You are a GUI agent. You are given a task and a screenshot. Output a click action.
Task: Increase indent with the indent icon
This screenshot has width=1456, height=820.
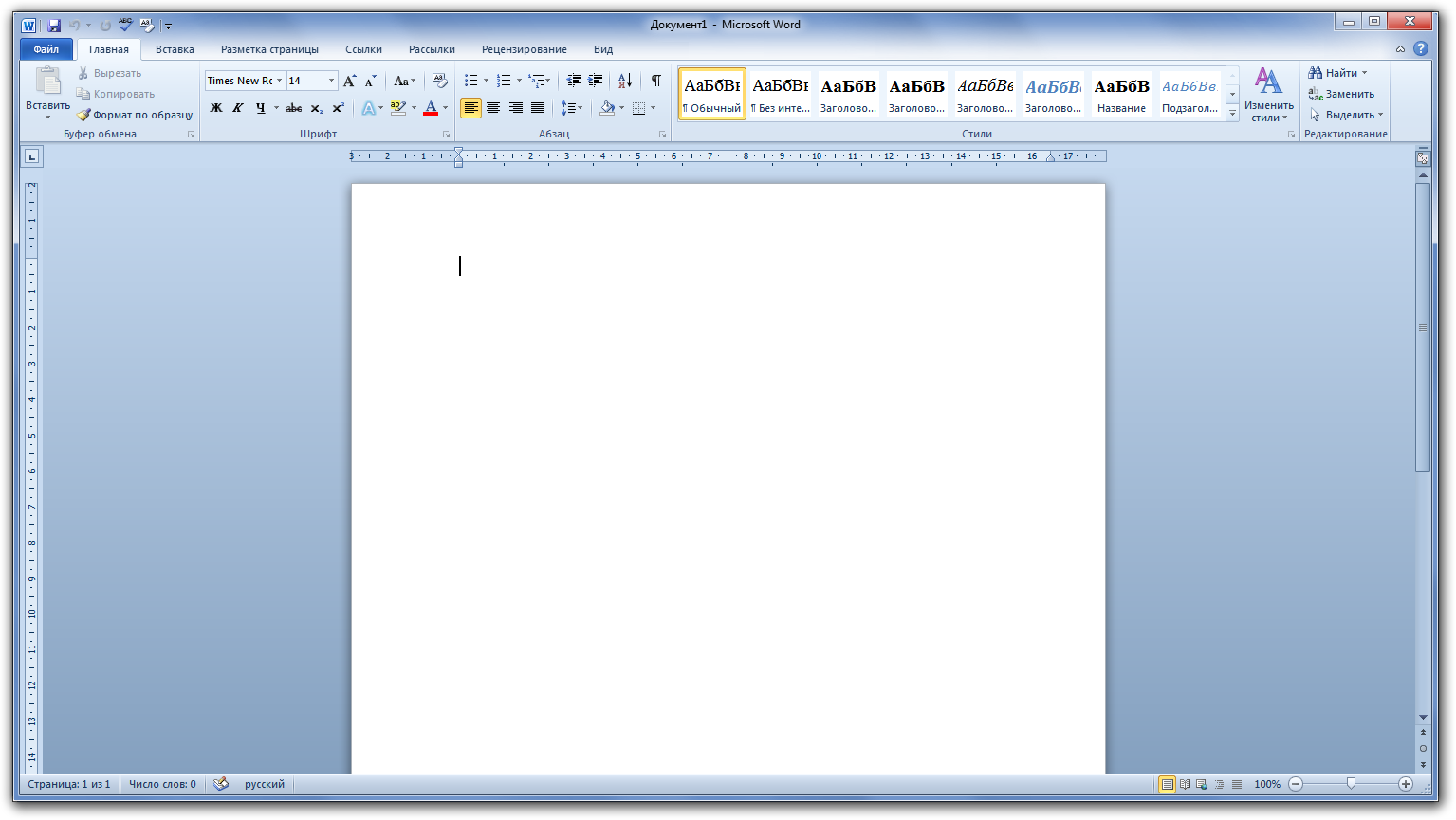coord(596,81)
